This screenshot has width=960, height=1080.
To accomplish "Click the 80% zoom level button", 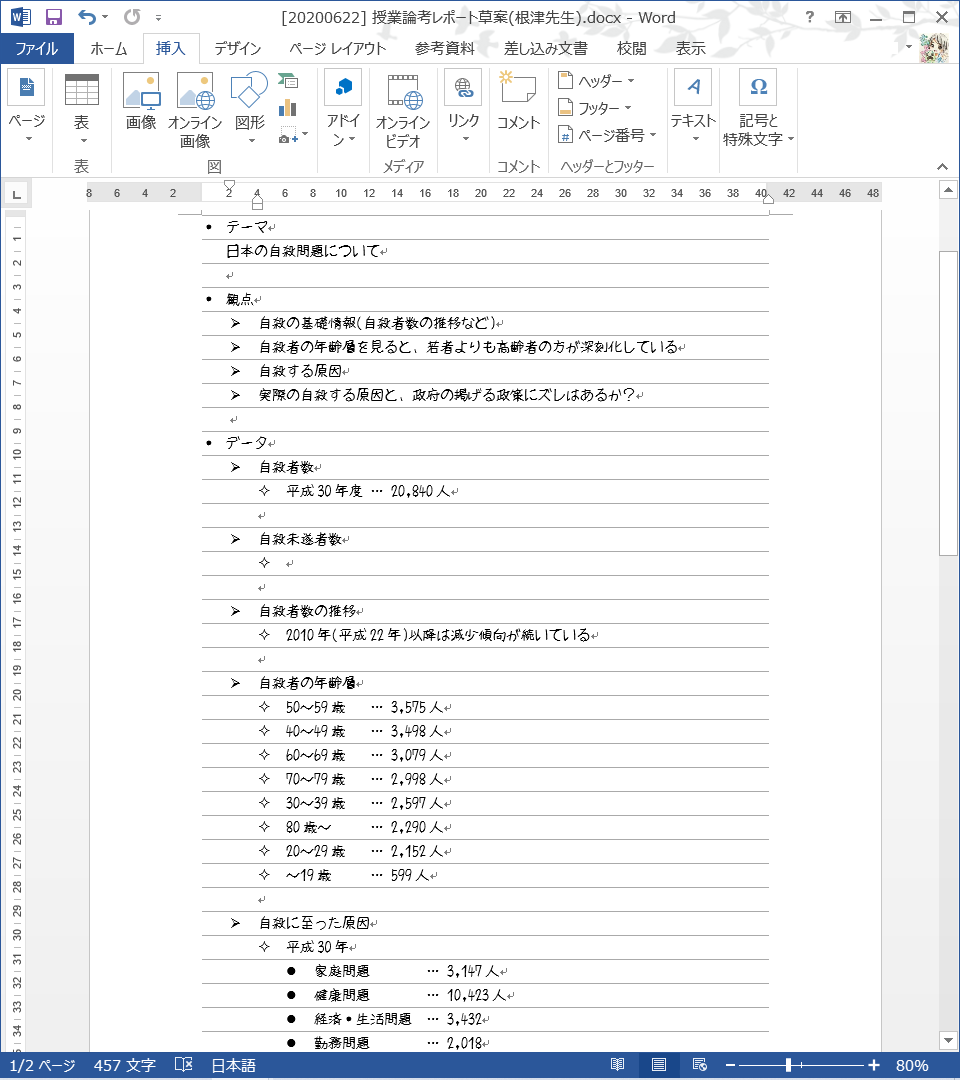I will point(911,1065).
